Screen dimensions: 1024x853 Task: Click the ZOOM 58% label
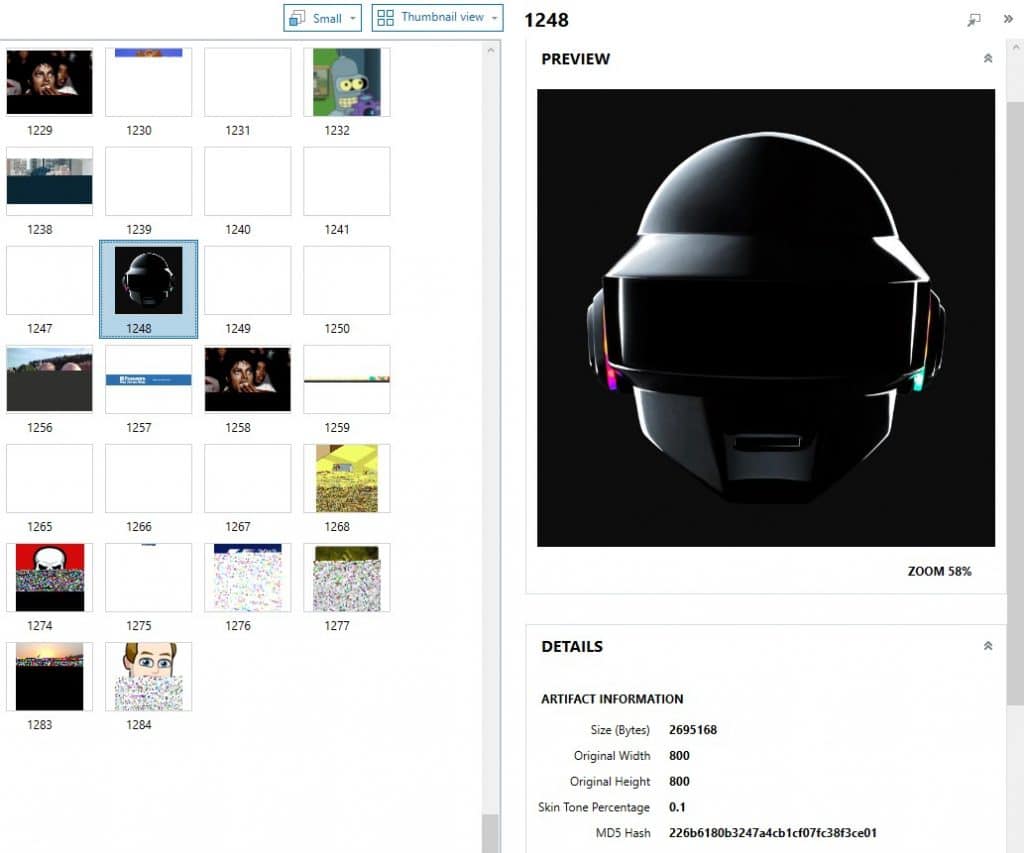tap(939, 571)
